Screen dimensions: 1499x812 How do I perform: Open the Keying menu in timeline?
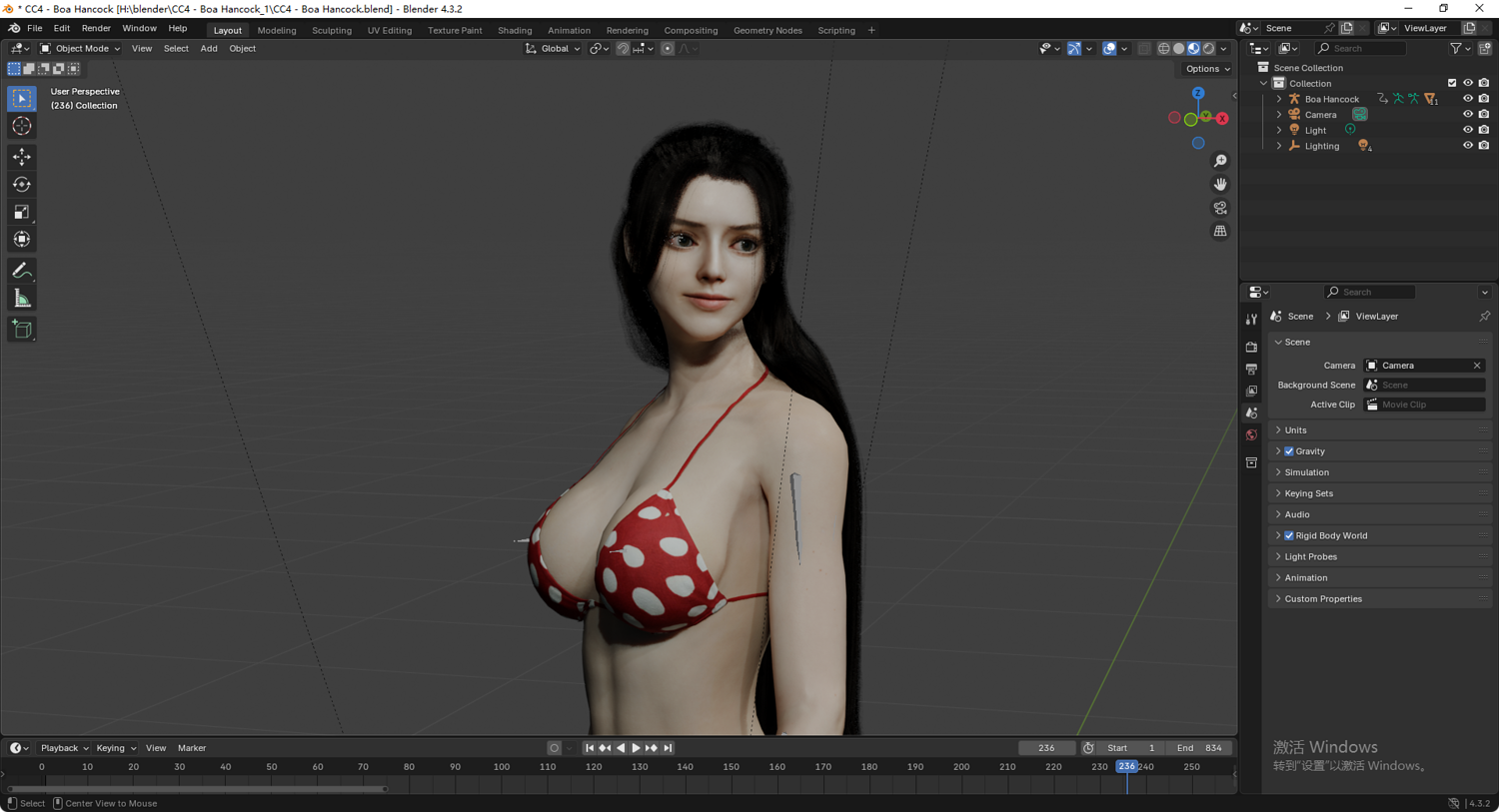pos(115,748)
